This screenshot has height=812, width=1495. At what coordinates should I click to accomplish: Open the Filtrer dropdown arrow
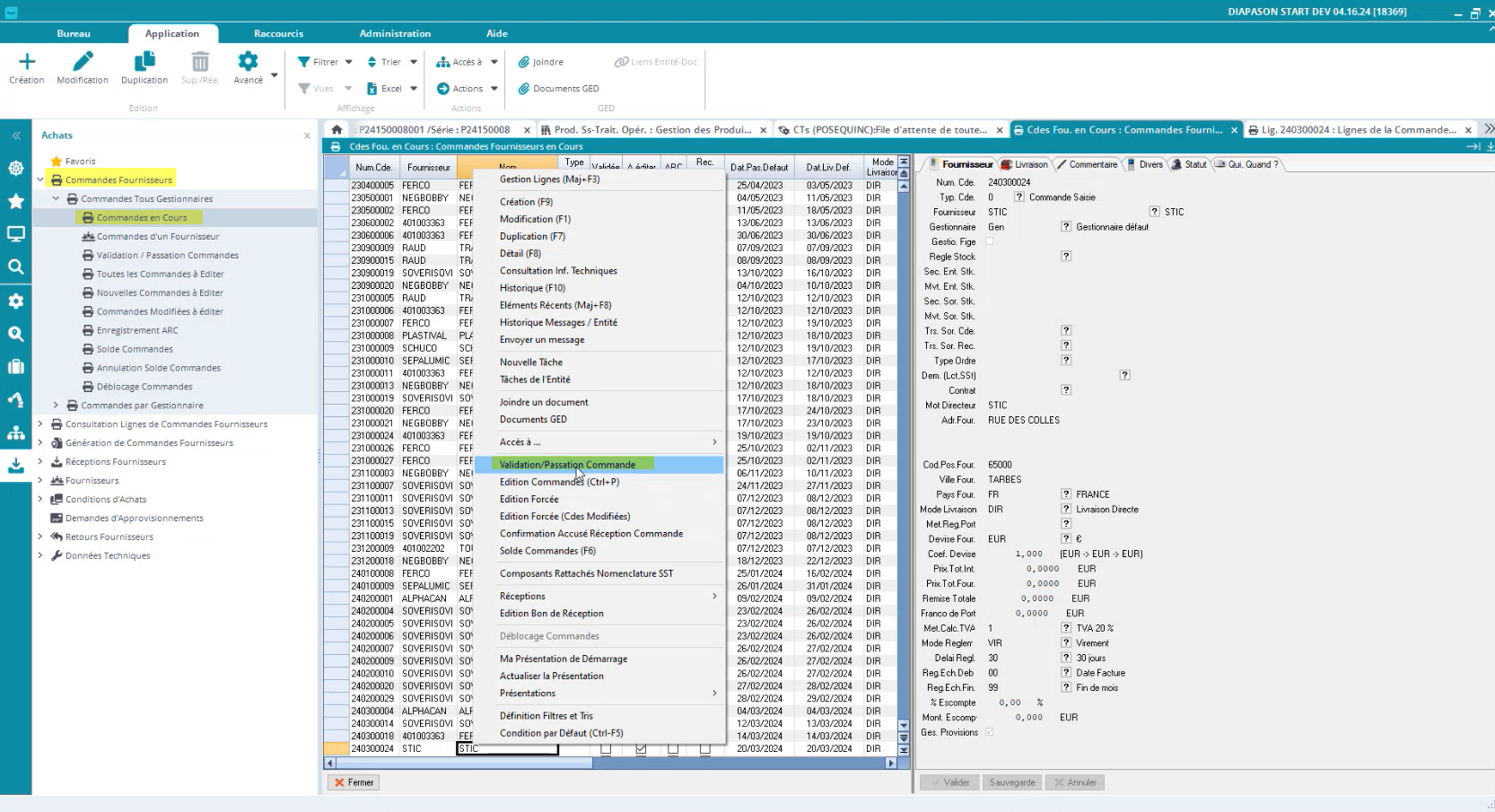(349, 62)
